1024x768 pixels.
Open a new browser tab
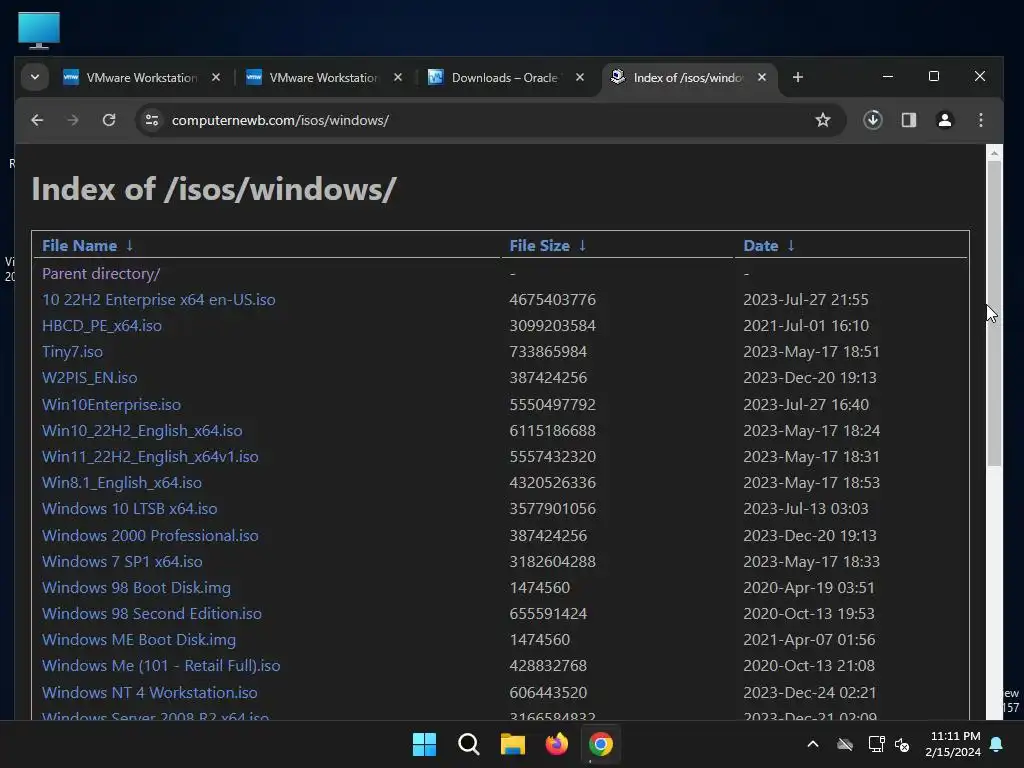pyautogui.click(x=797, y=77)
